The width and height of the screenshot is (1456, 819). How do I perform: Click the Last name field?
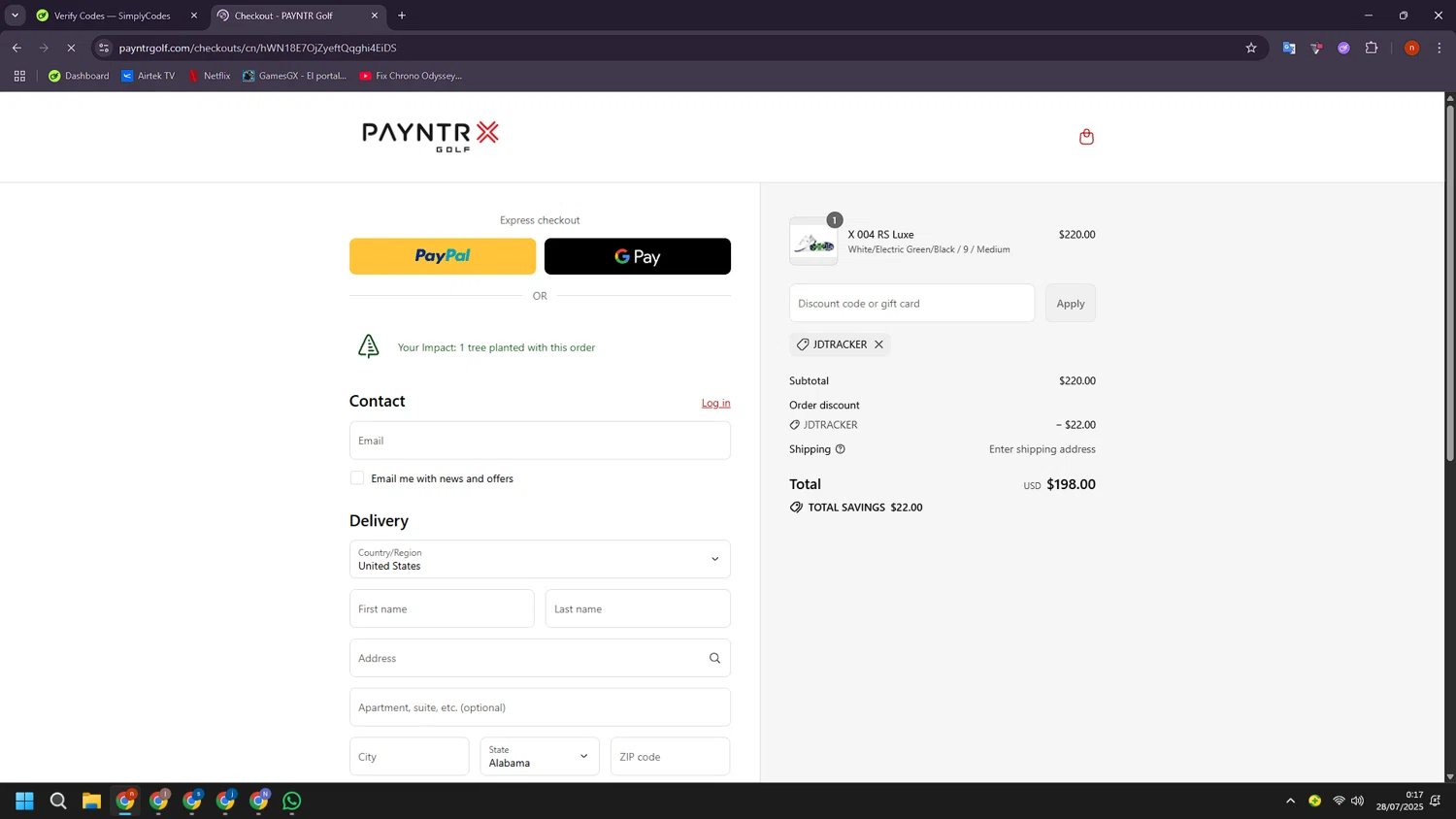[x=638, y=608]
